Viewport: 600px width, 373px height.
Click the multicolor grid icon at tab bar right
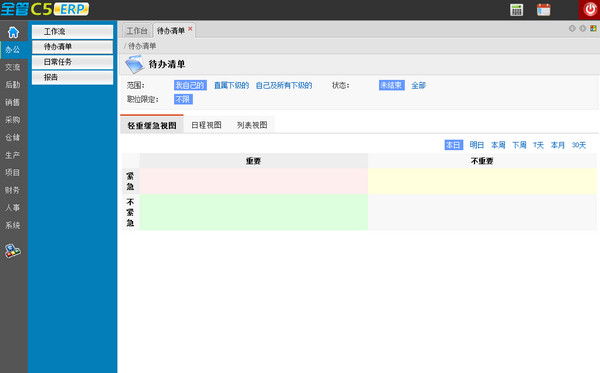point(593,28)
